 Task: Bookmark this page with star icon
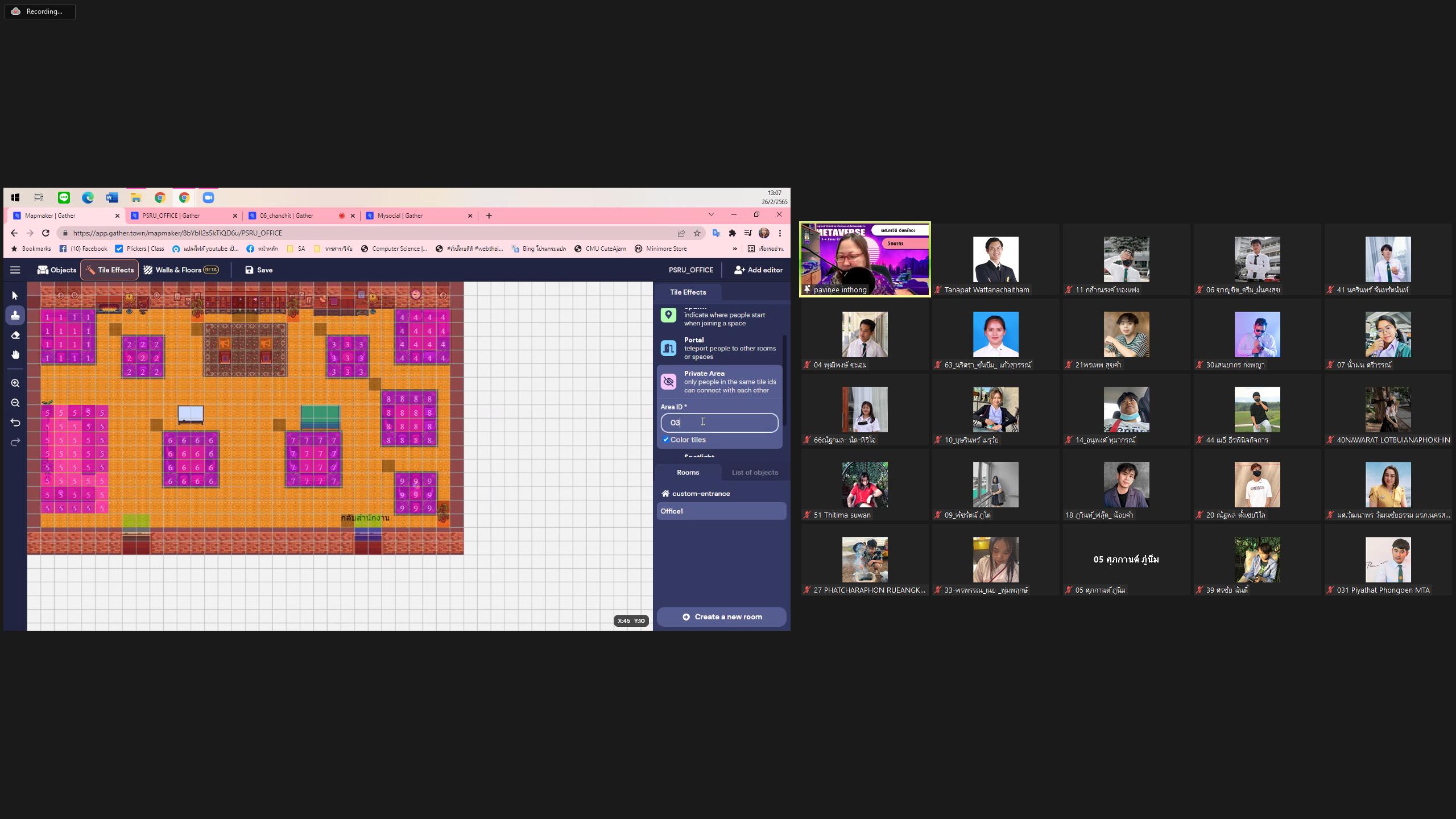coord(697,233)
